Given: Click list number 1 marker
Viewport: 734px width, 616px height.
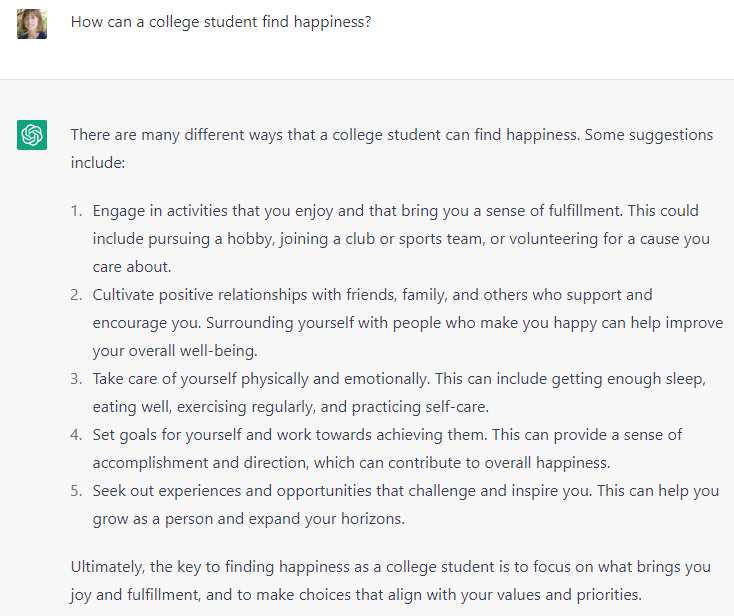Looking at the screenshot, I should 76,211.
